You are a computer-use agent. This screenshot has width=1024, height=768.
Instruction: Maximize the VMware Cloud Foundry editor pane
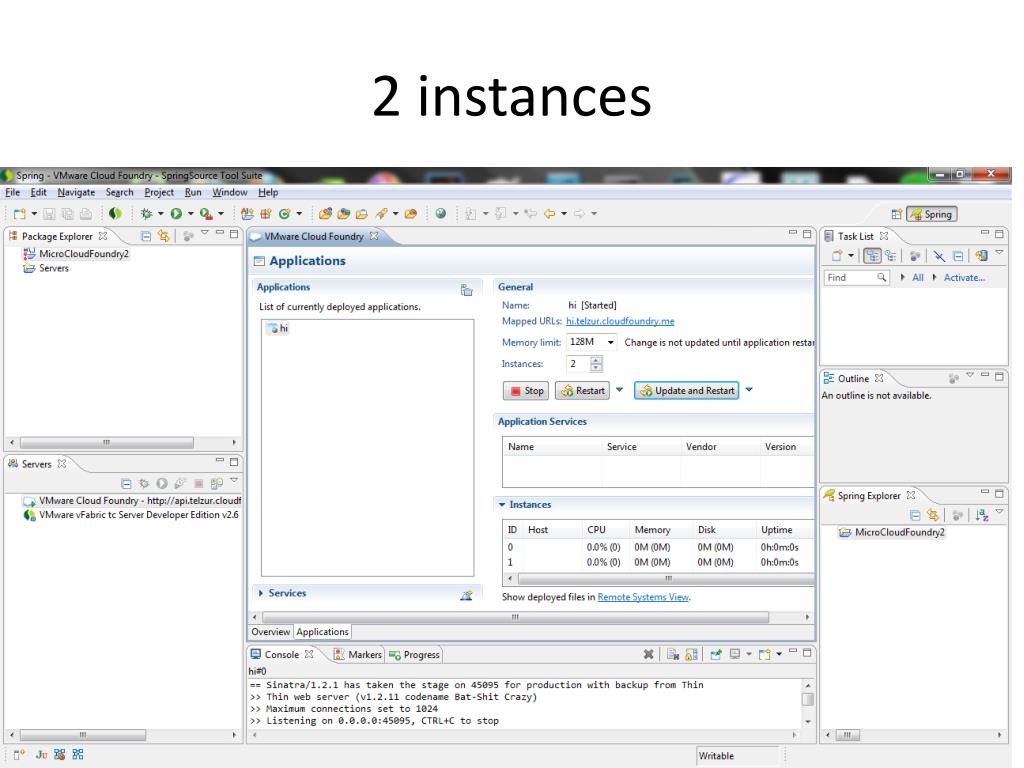(x=807, y=234)
